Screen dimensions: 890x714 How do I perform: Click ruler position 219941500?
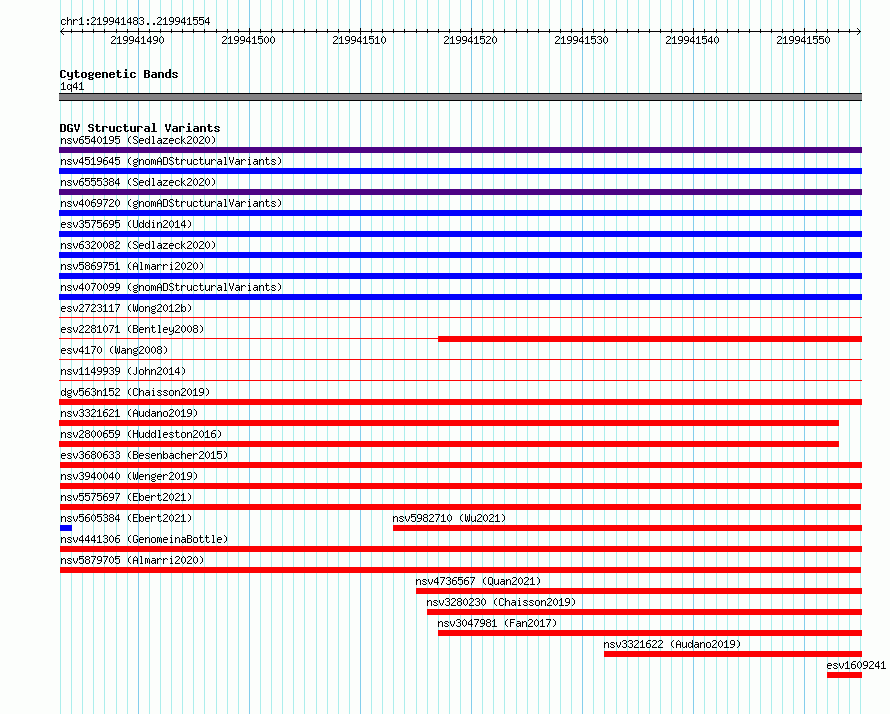pyautogui.click(x=248, y=40)
